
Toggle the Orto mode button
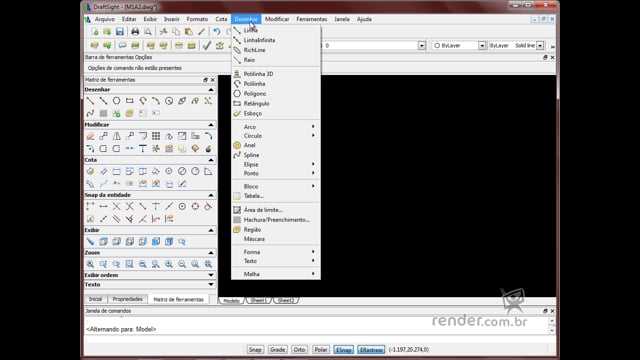point(299,349)
